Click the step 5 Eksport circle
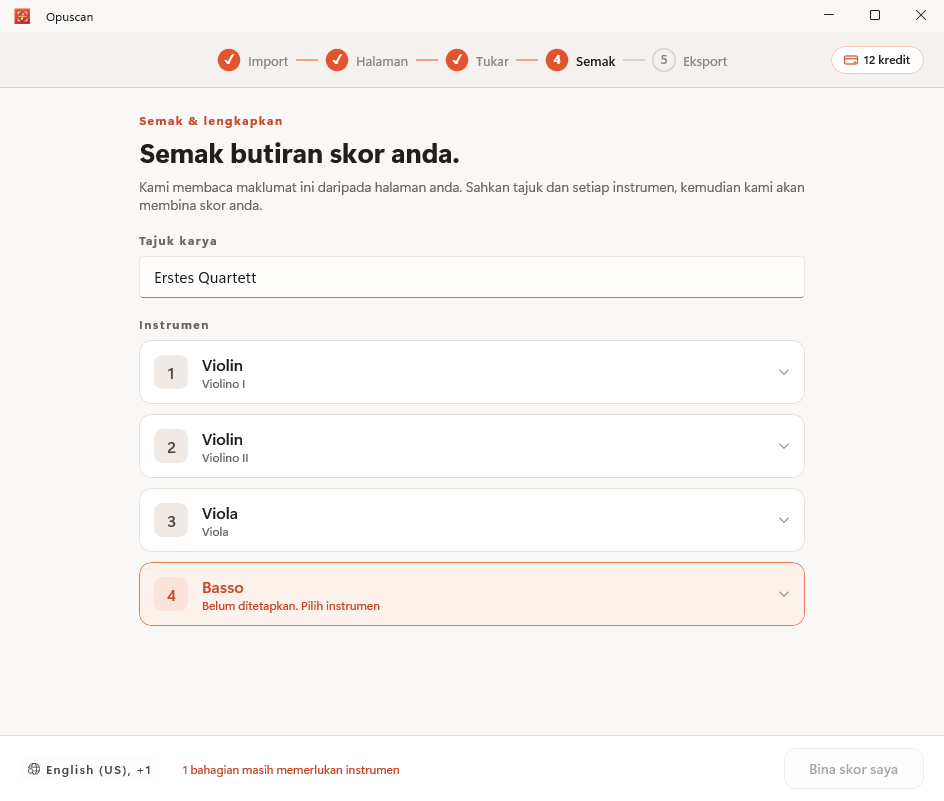This screenshot has height=801, width=944. pyautogui.click(x=664, y=60)
